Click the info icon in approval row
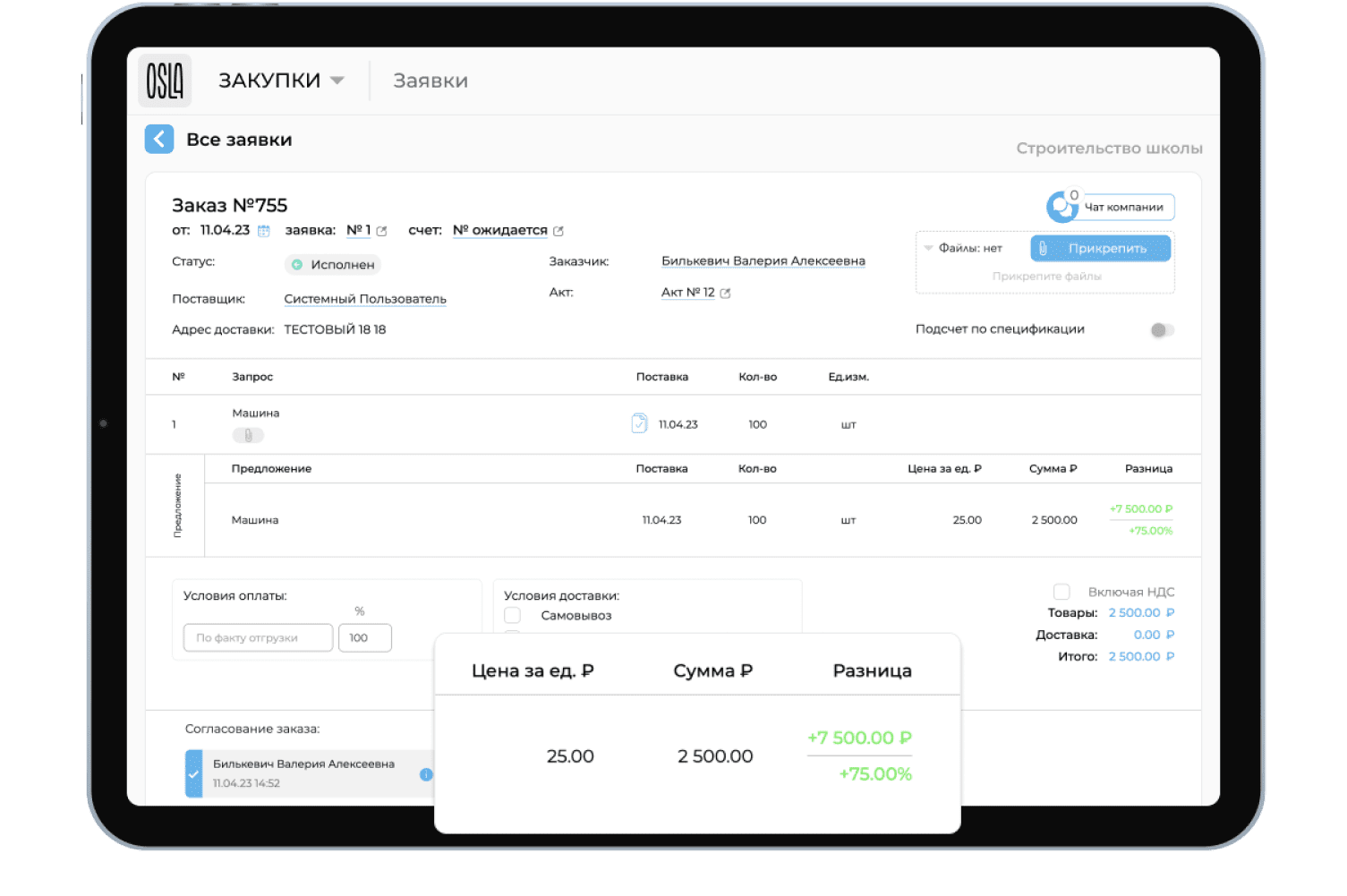Screen dimensions: 1347x896 click(x=426, y=774)
